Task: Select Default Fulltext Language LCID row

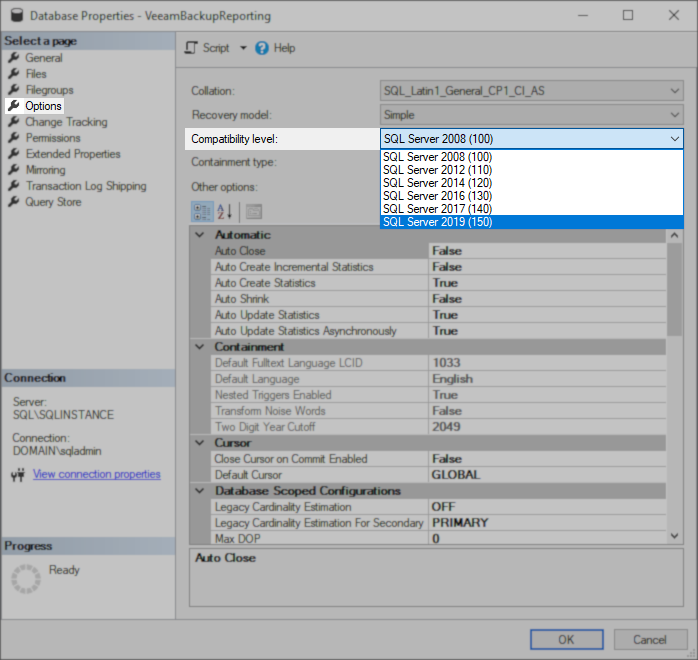Action: 438,363
